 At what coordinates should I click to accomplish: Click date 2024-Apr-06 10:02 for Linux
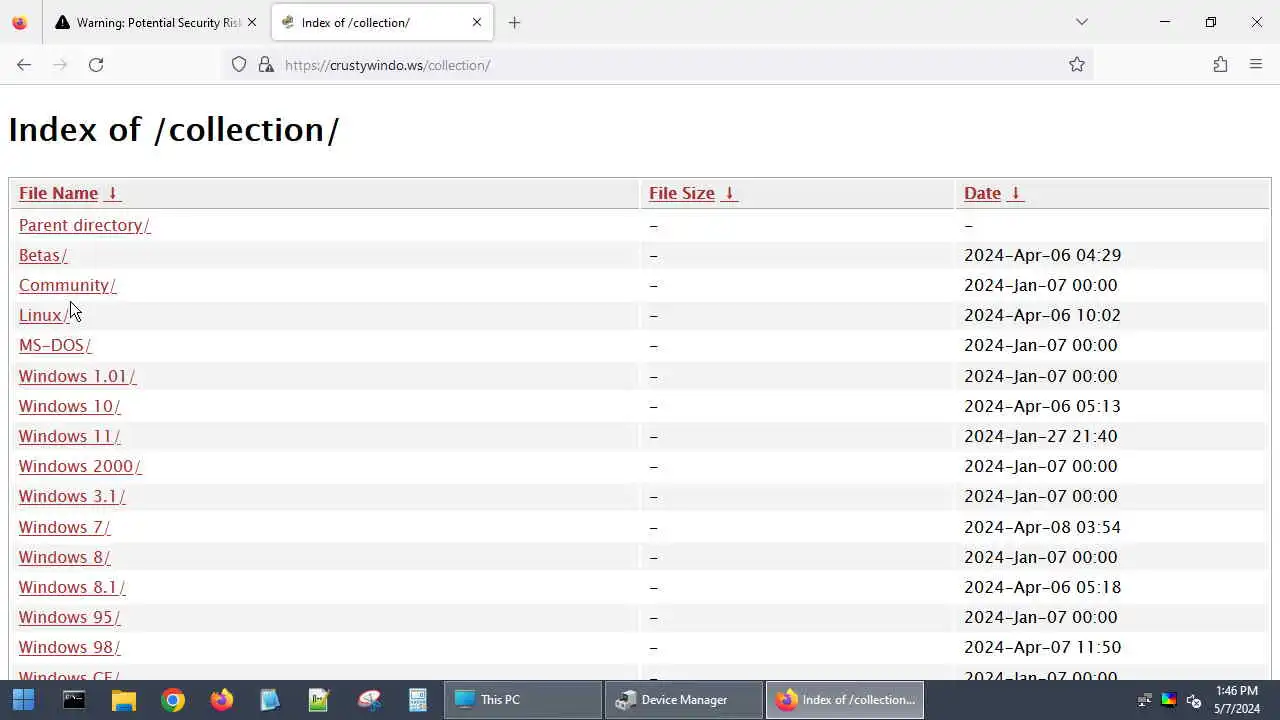tap(1042, 315)
